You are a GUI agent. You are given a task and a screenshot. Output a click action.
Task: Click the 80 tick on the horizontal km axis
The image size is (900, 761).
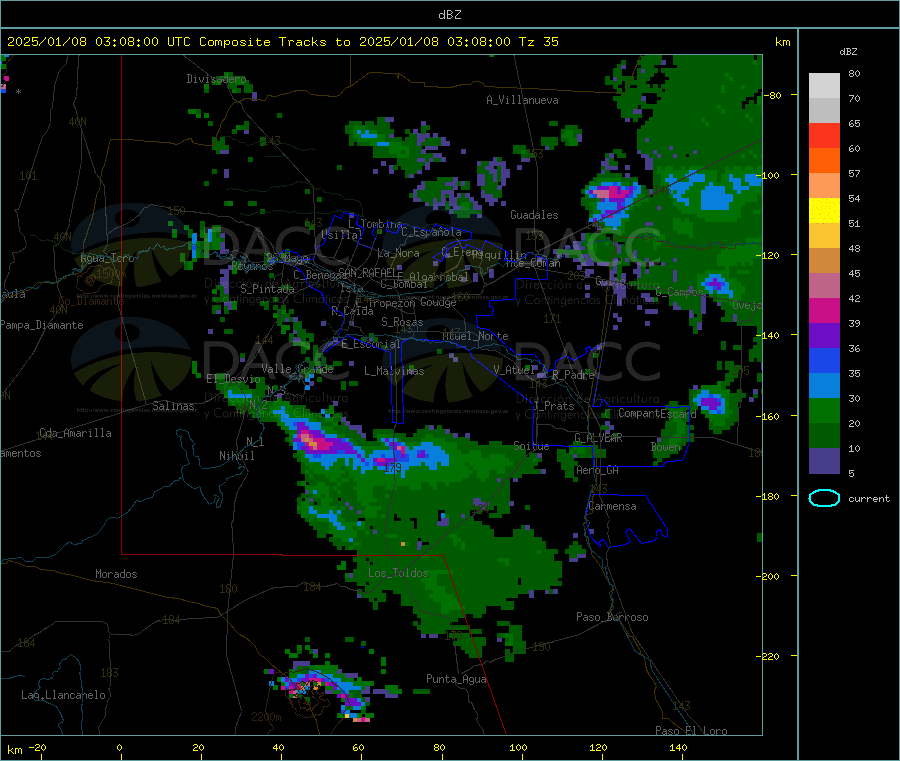(439, 747)
